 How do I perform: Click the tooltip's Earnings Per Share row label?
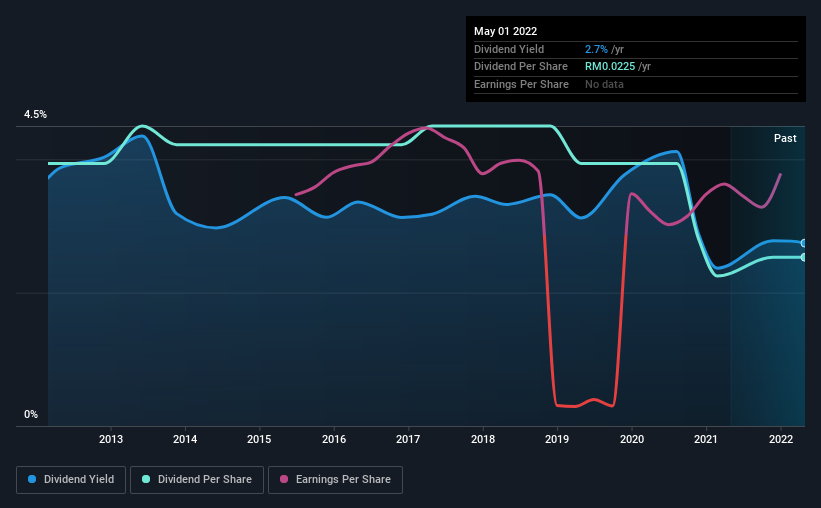click(x=521, y=84)
